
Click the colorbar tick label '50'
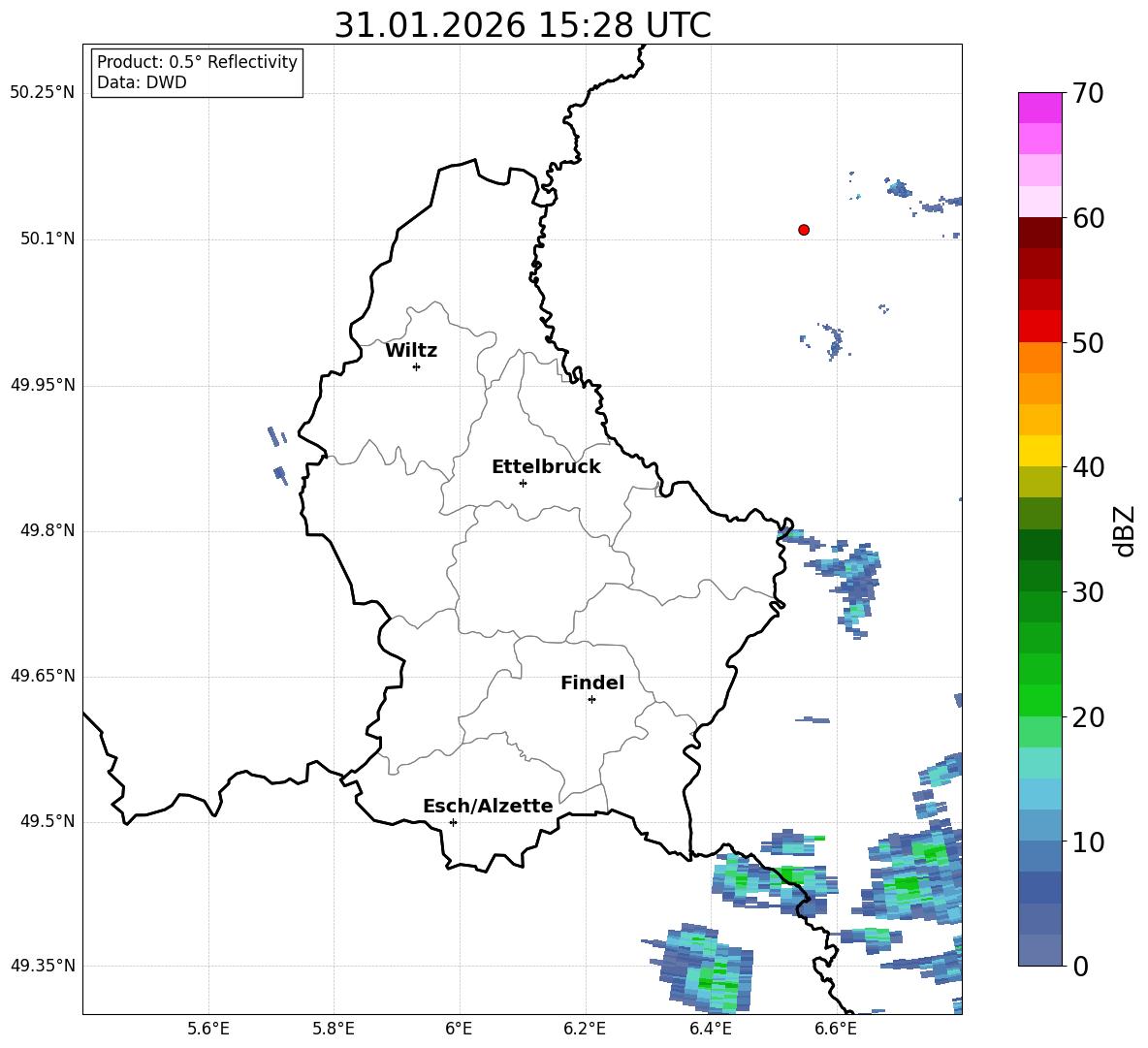click(x=1087, y=342)
